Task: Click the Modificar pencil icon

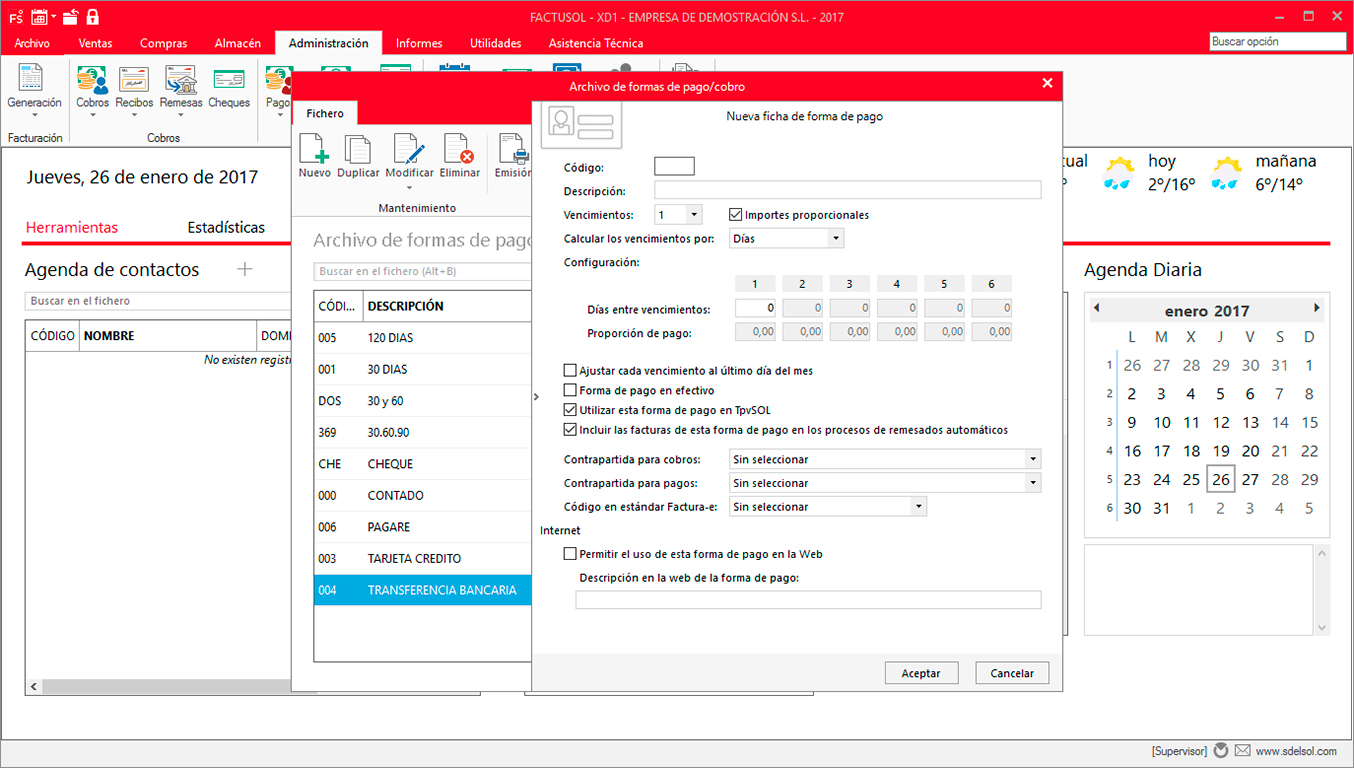Action: coord(410,149)
